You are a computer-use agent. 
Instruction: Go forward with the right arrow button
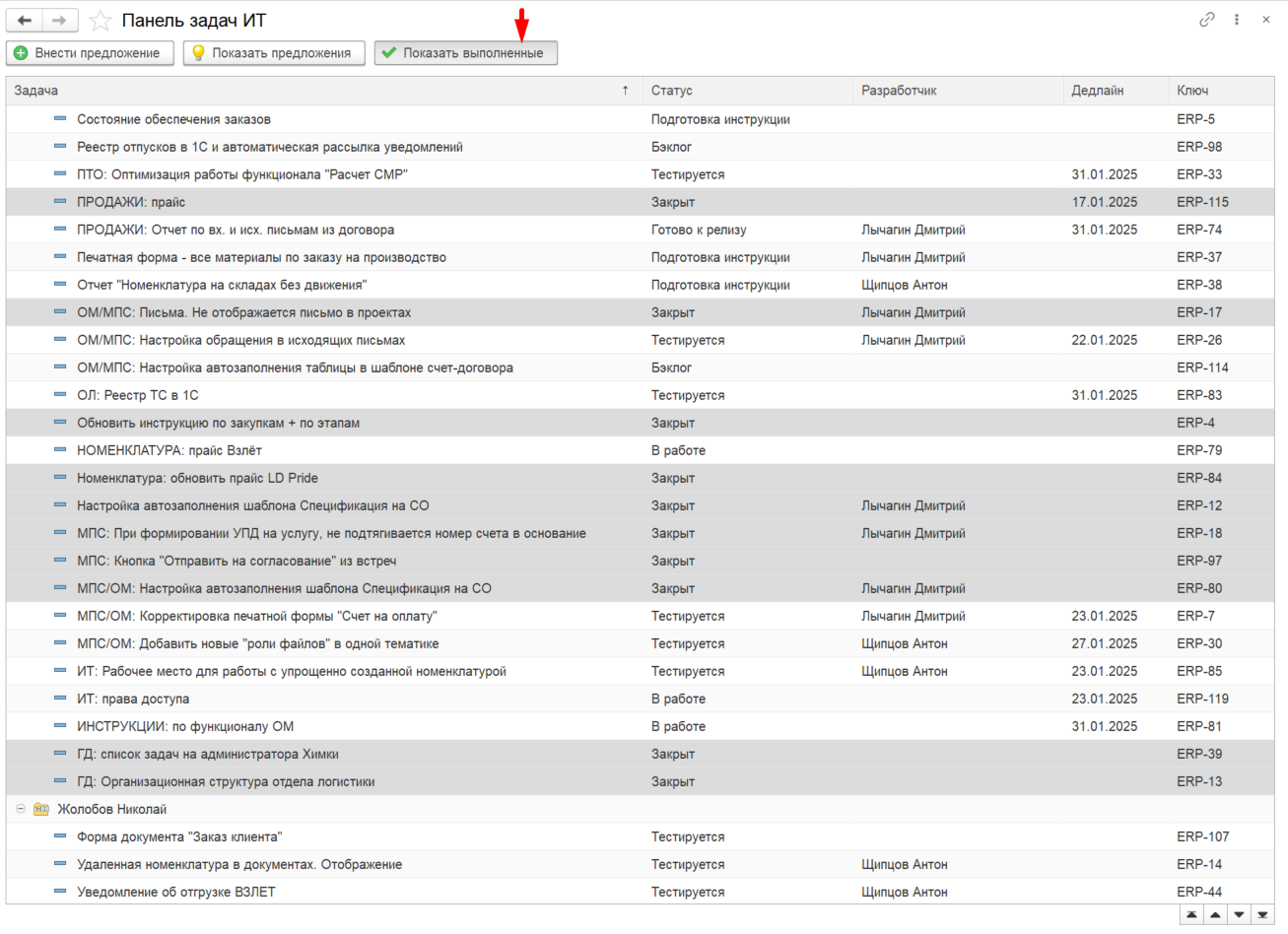pos(60,21)
